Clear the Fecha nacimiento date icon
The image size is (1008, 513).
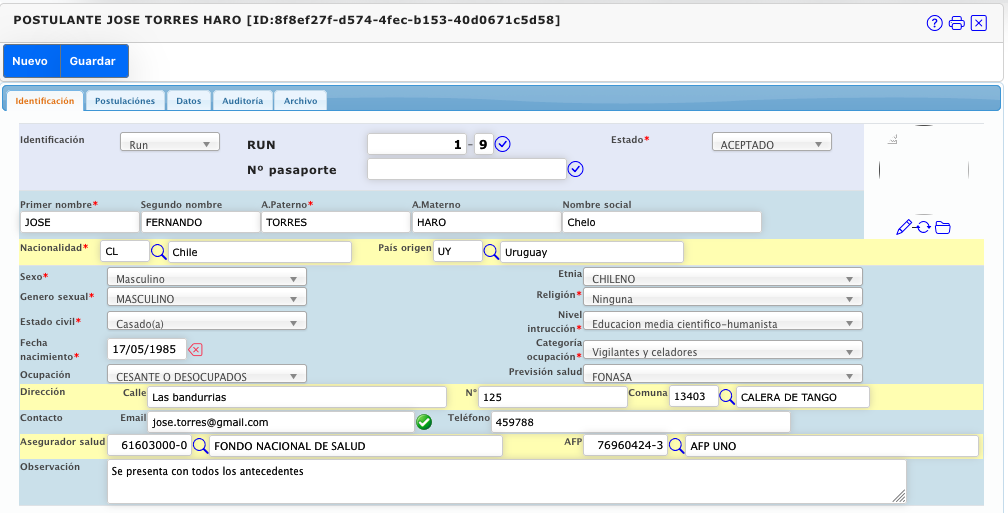click(195, 349)
